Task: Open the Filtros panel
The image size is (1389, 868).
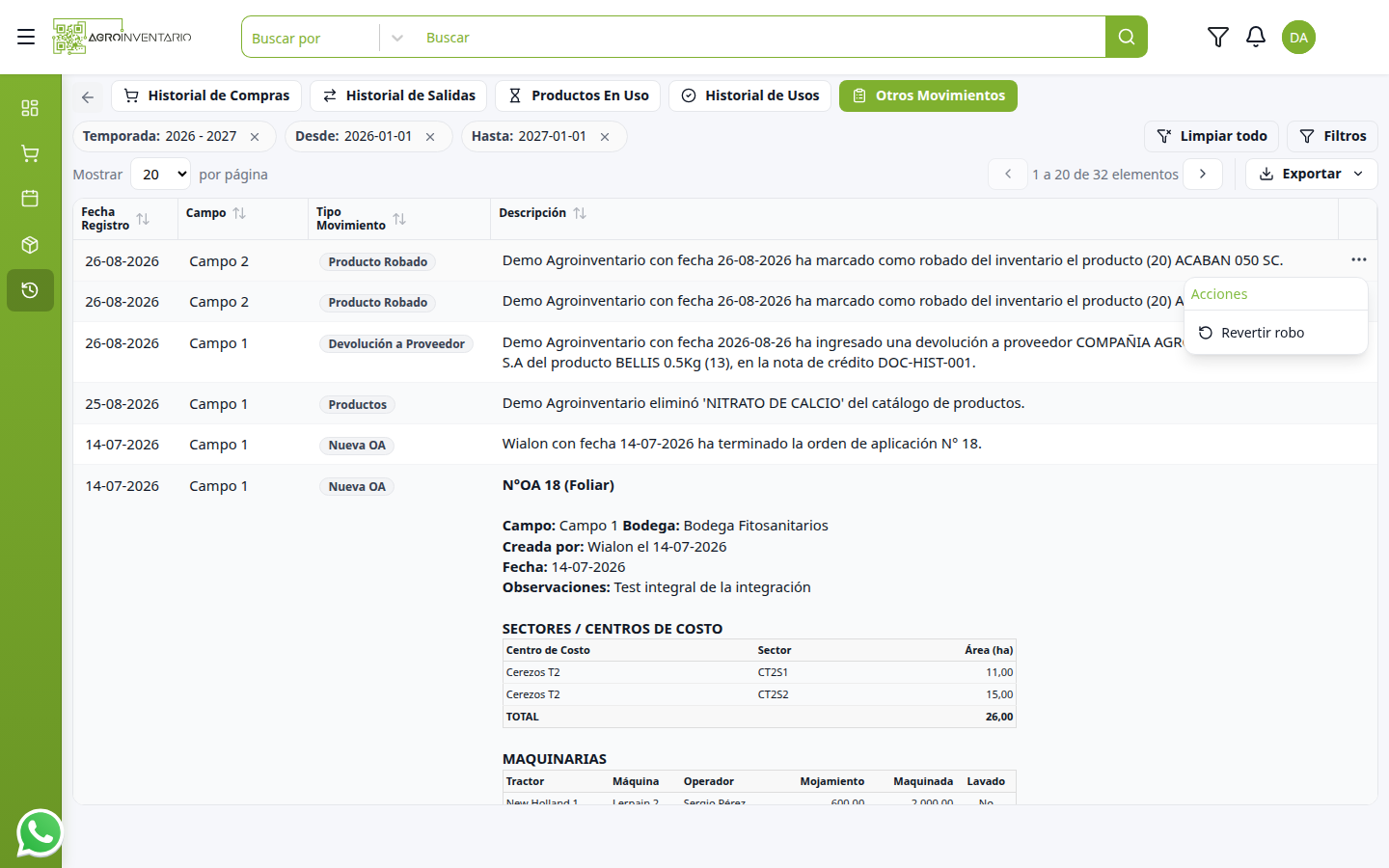Action: (x=1332, y=136)
